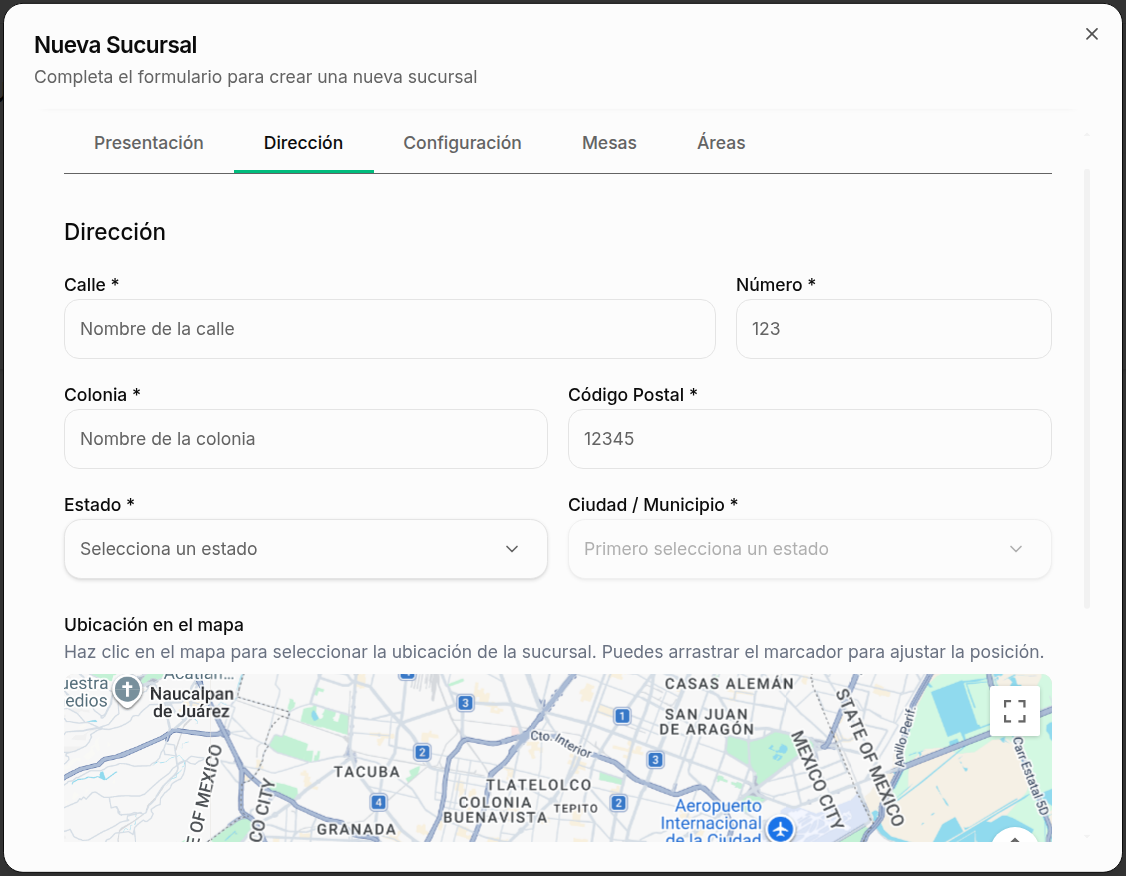Open the Mesas tab

click(x=609, y=143)
